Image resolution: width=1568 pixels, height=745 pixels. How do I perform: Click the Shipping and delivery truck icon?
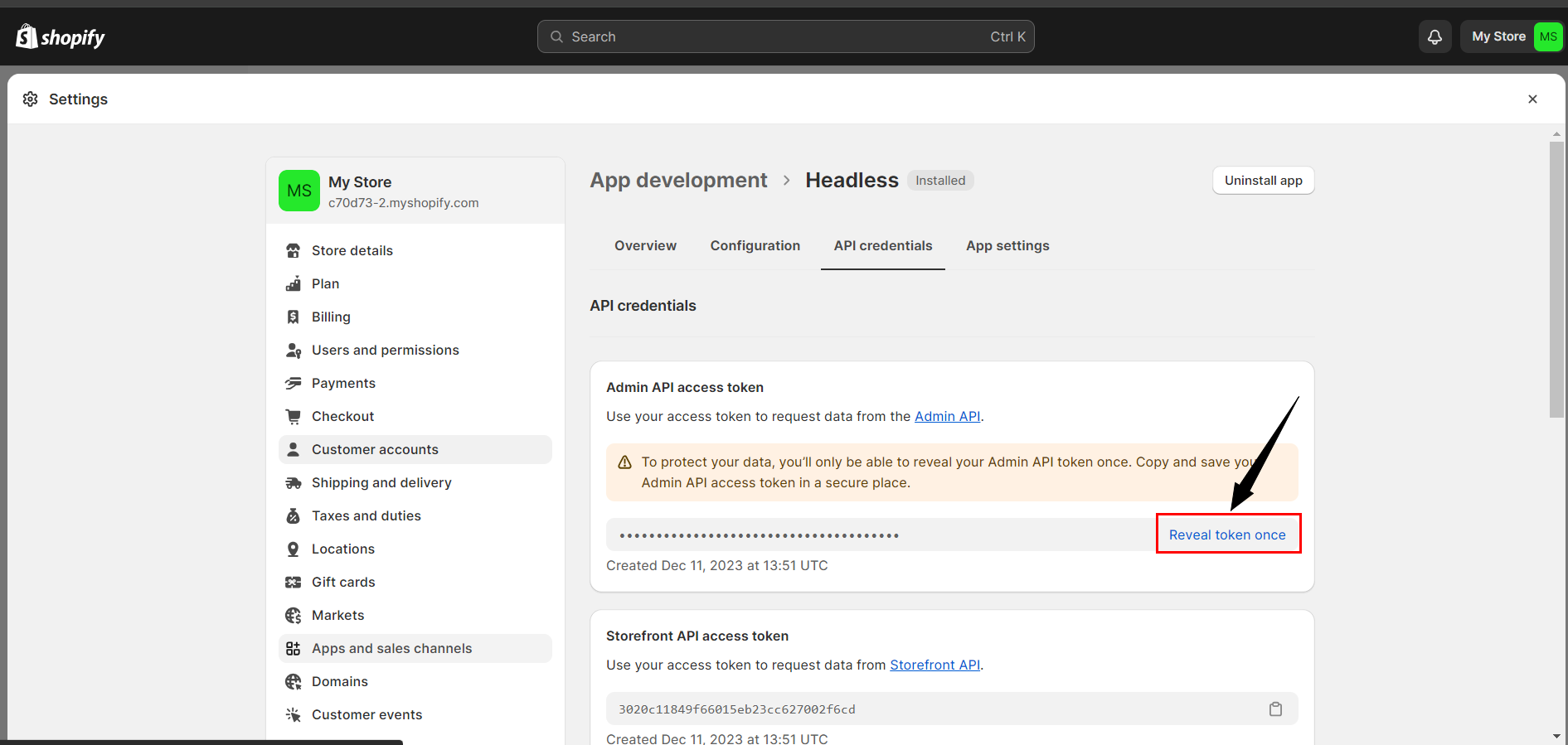coord(293,483)
